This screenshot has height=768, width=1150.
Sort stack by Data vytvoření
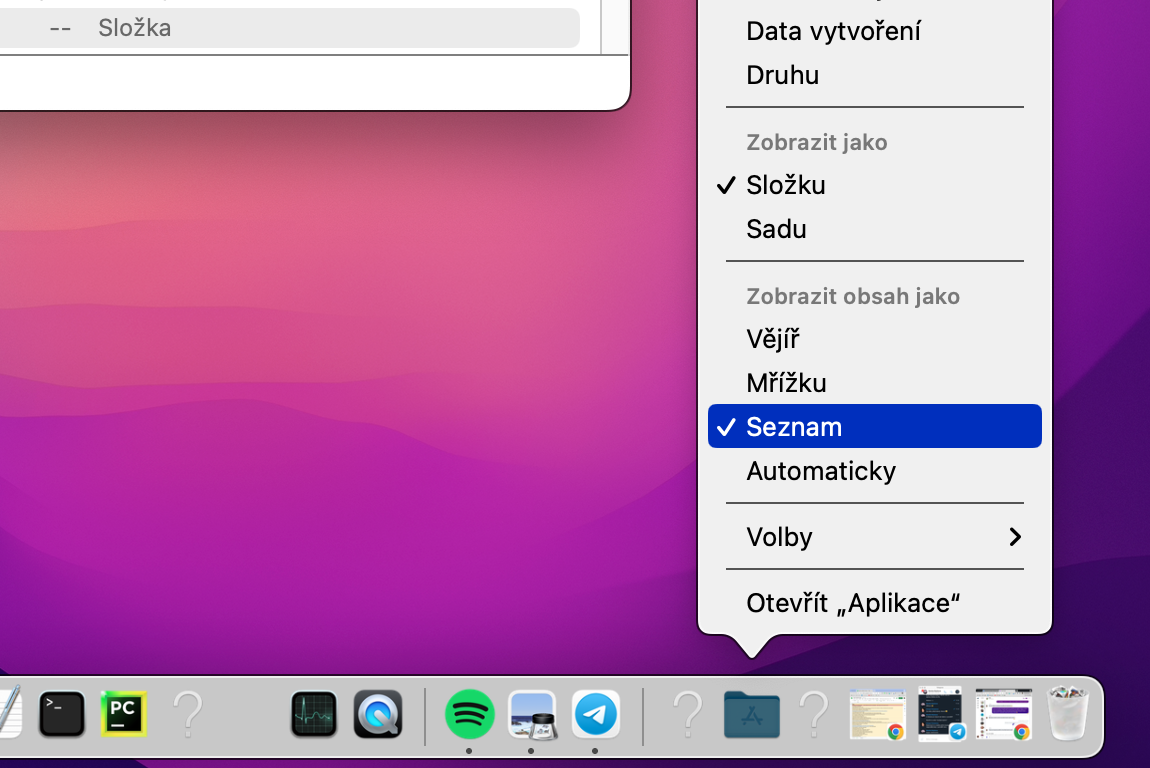(874, 31)
